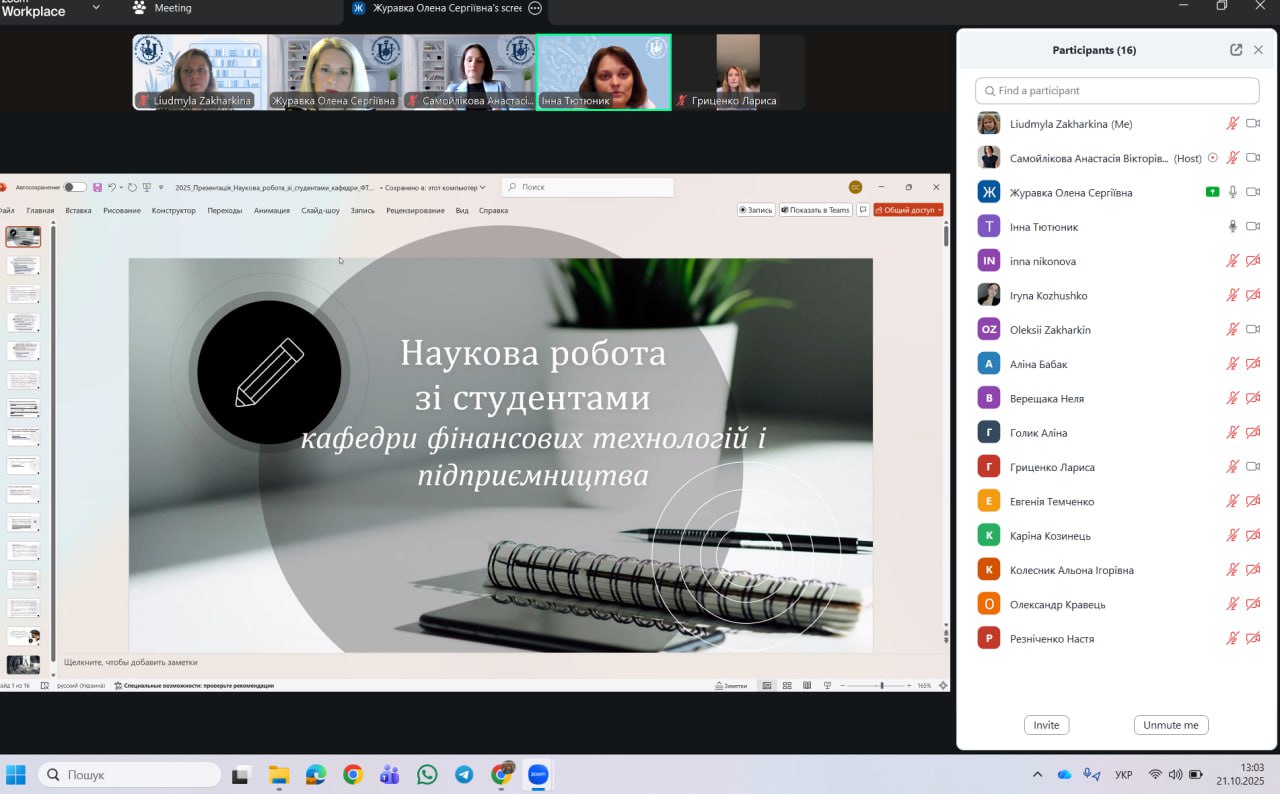Click the Find a participant search field
Image resolution: width=1280 pixels, height=794 pixels.
pyautogui.click(x=1117, y=90)
